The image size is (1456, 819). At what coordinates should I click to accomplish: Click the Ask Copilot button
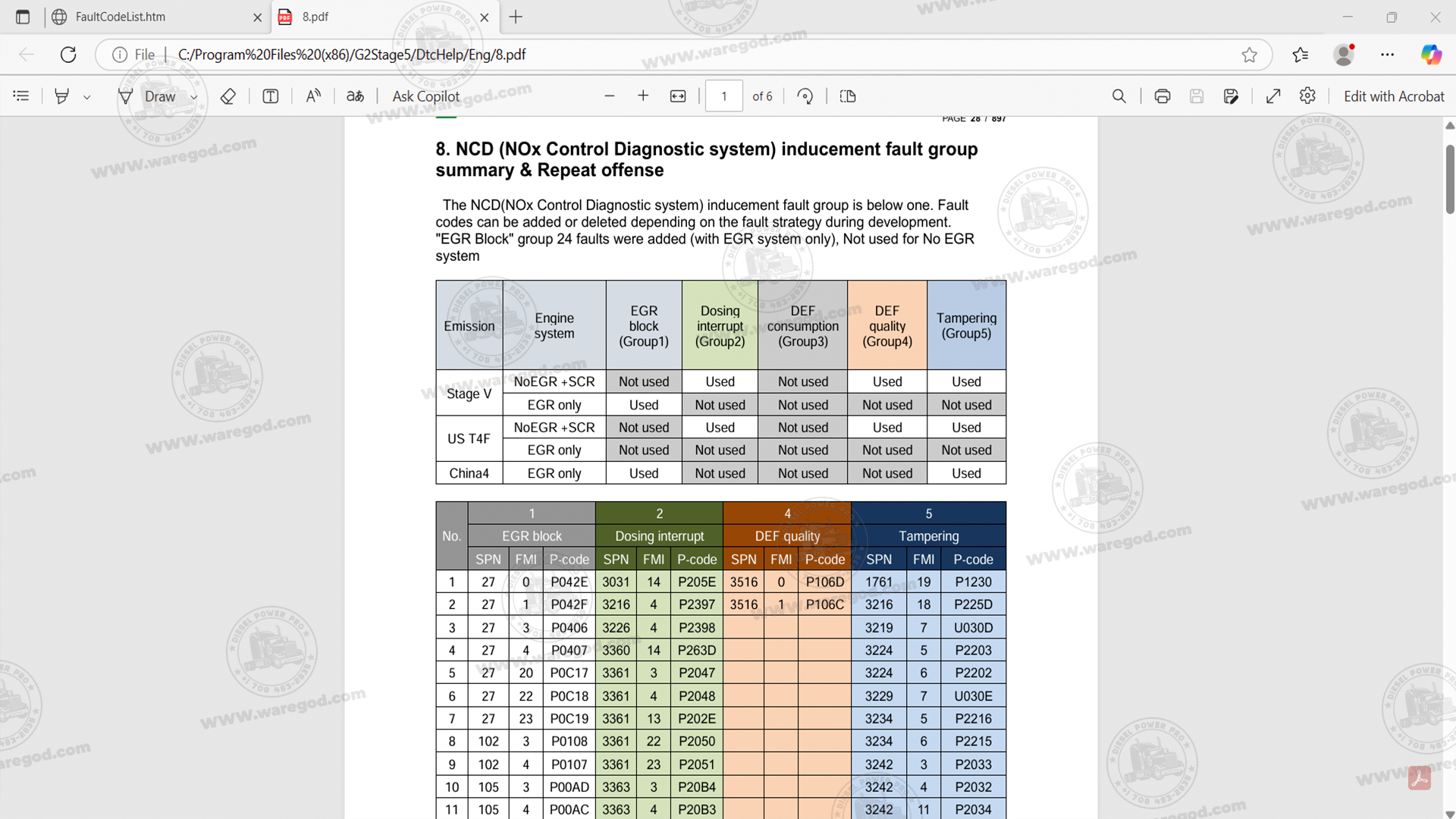(425, 96)
